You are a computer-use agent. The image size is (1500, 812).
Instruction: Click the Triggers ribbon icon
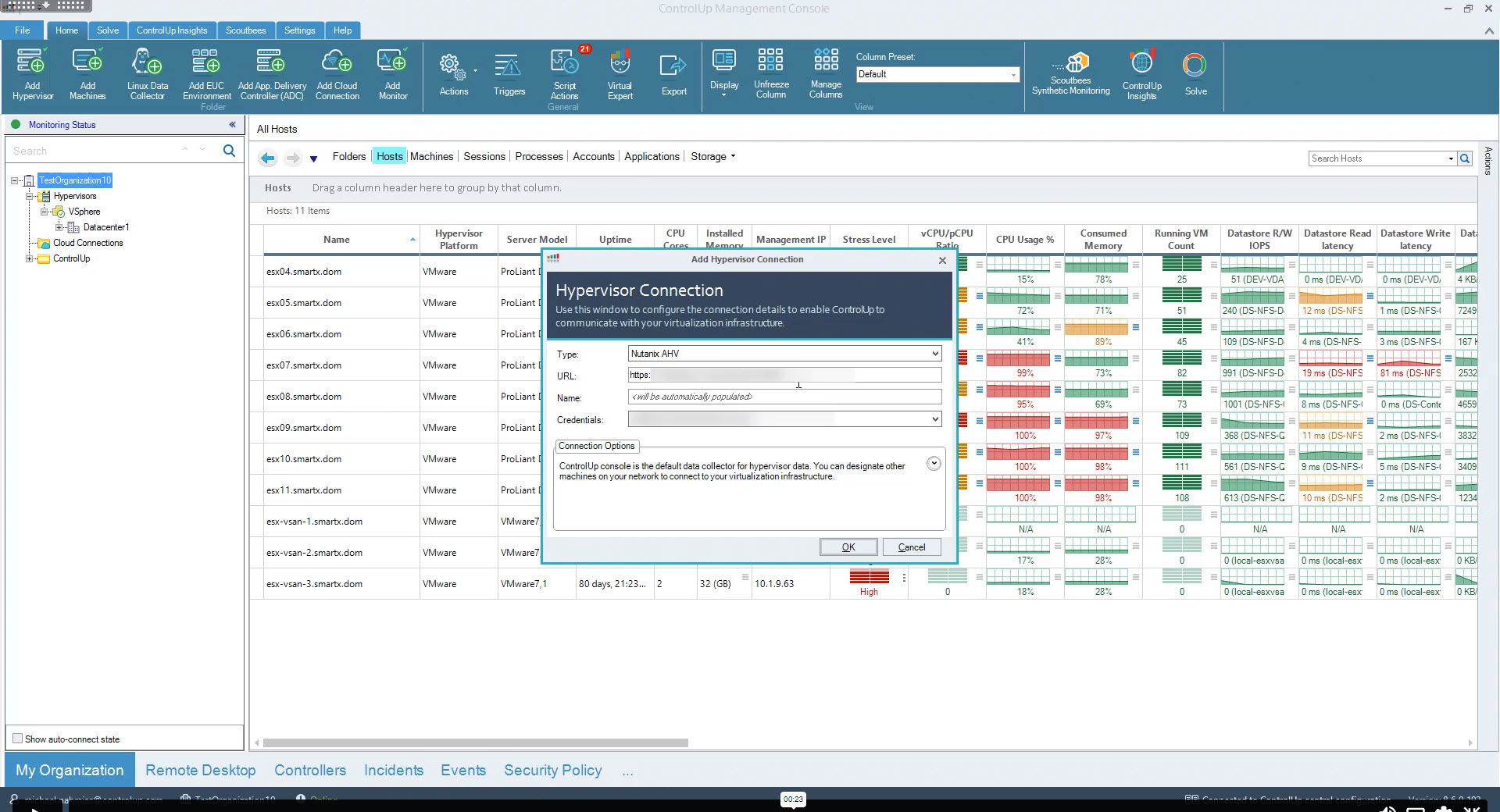pyautogui.click(x=509, y=74)
